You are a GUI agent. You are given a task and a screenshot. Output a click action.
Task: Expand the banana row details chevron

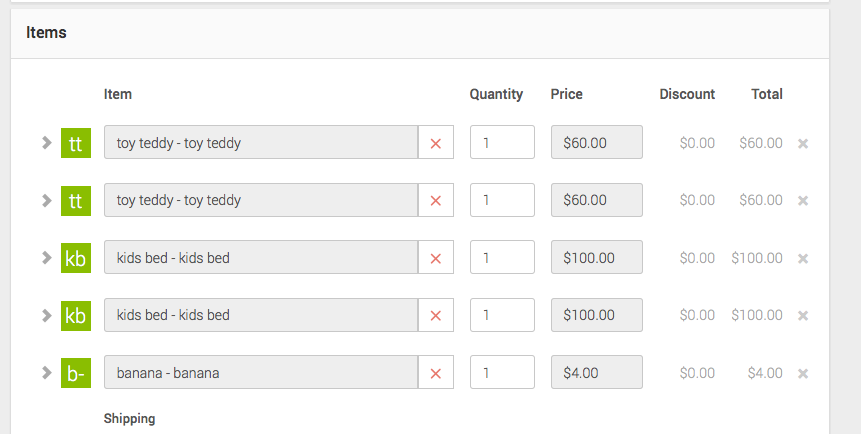coord(46,373)
